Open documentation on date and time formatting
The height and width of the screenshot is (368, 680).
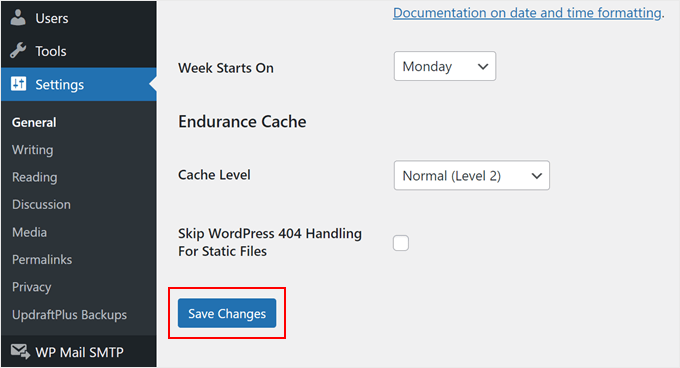coord(527,13)
